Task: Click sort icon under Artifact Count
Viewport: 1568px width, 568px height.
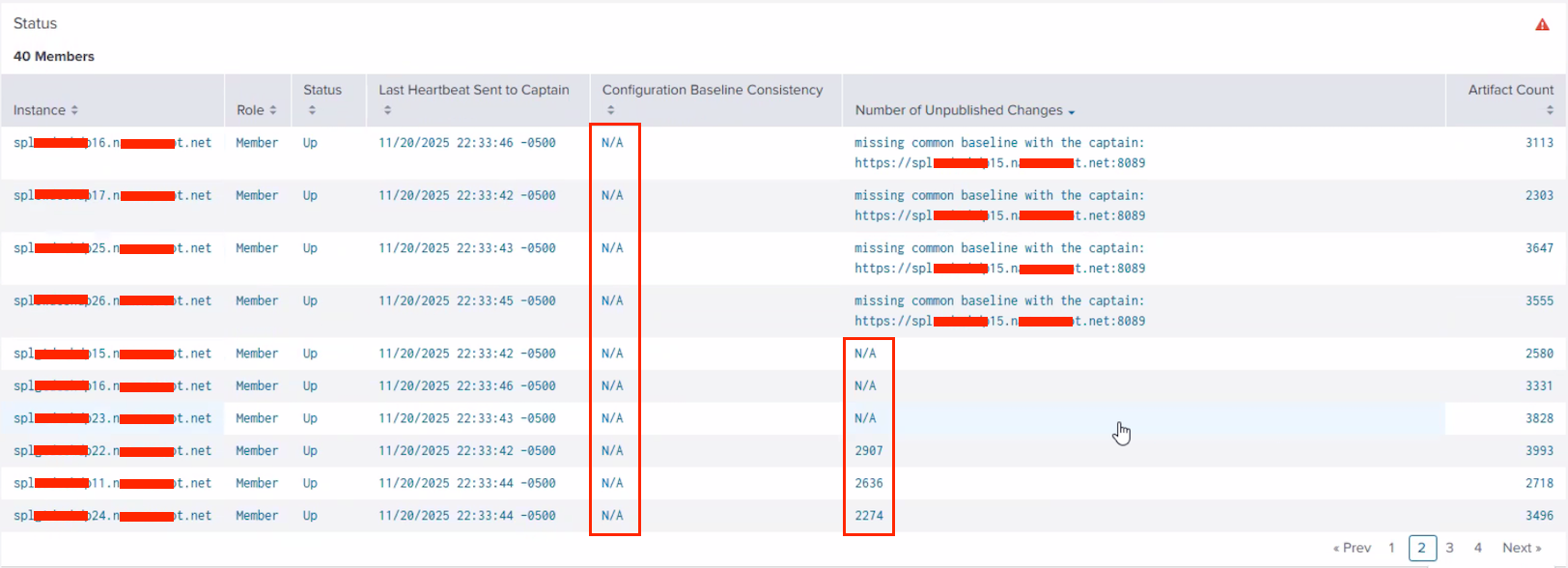Action: point(1550,110)
